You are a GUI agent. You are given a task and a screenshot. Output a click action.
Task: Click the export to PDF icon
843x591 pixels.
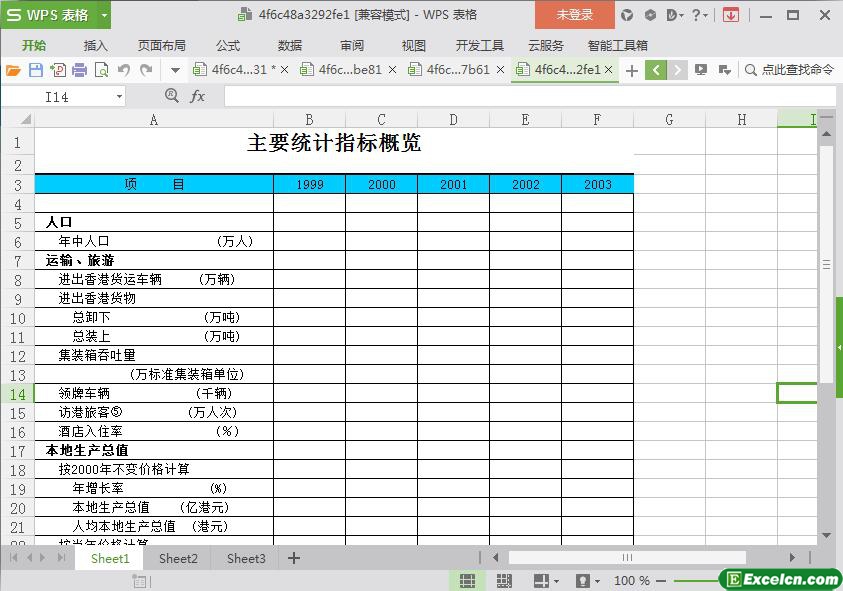click(x=58, y=70)
